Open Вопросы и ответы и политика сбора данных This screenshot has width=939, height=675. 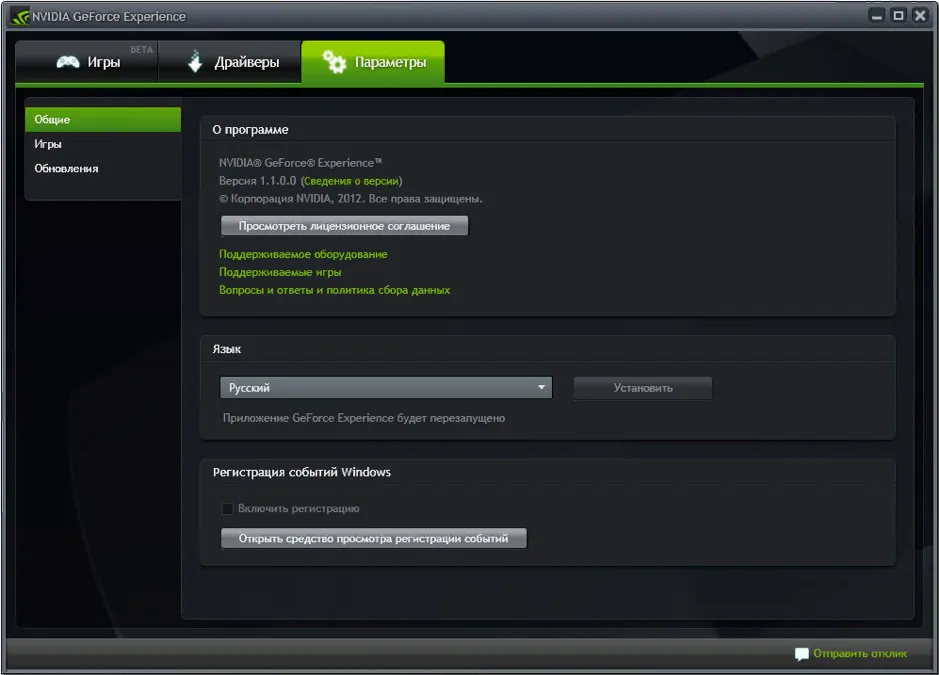(334, 290)
